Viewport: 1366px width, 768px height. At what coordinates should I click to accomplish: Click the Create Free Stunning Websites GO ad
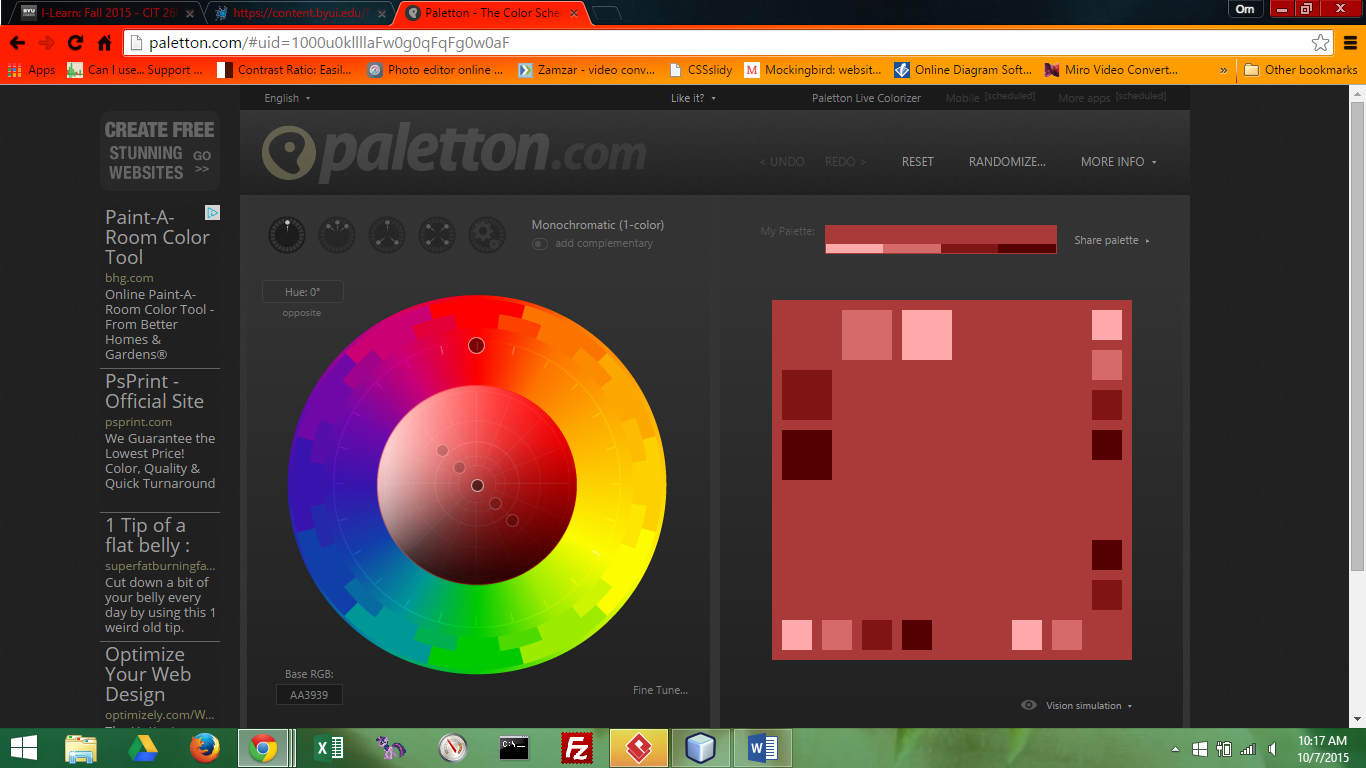click(160, 151)
